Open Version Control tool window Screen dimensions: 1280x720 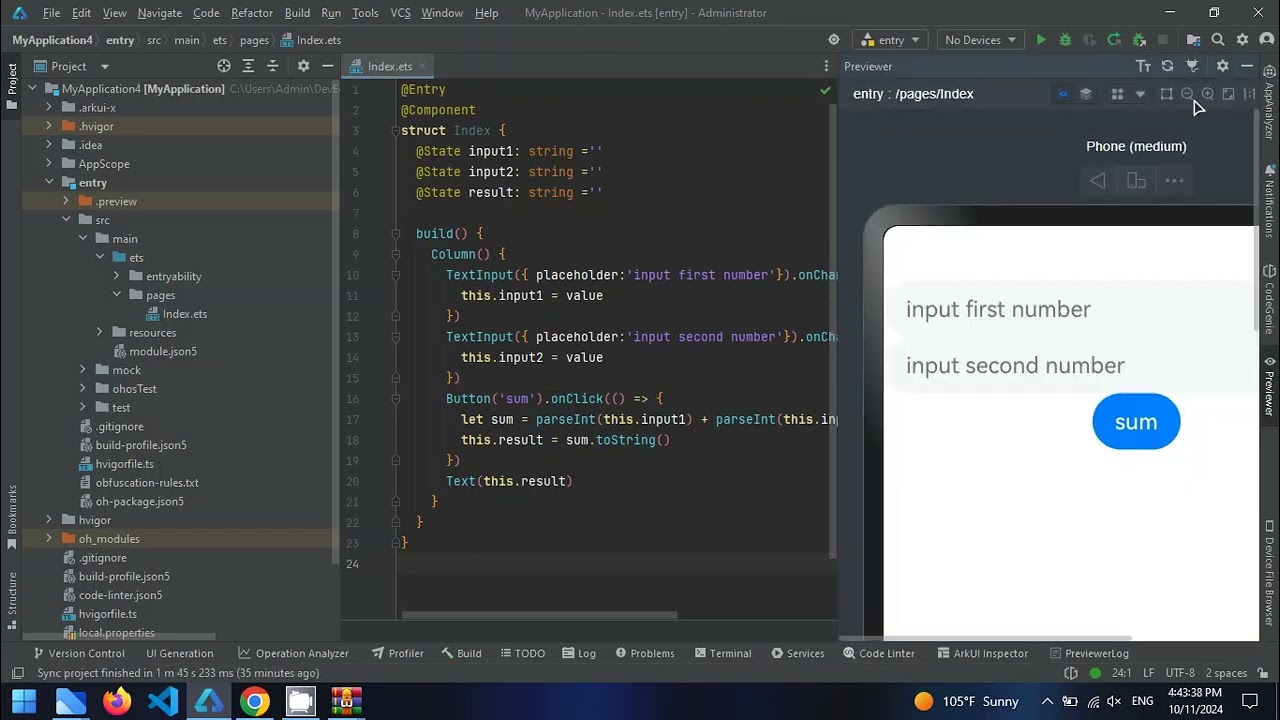[77, 653]
